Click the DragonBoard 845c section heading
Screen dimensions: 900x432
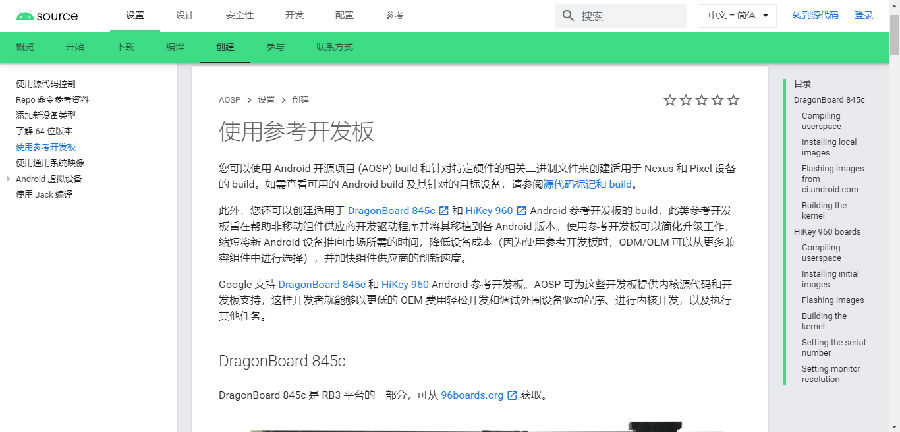click(282, 361)
